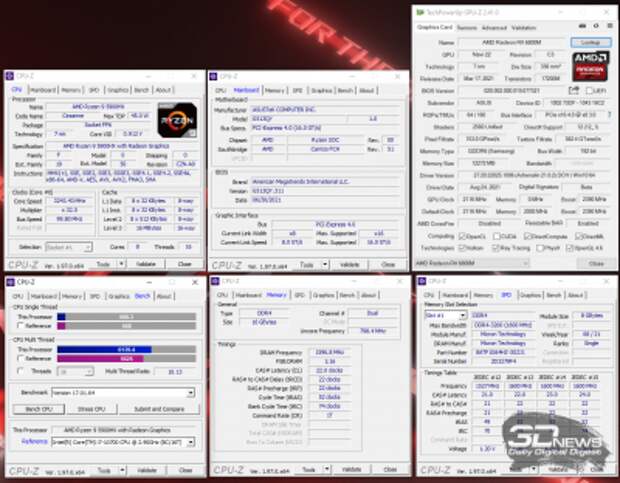Toggle the OpenCL checkbox in GPU-Z
620x483 pixels.
click(x=462, y=236)
